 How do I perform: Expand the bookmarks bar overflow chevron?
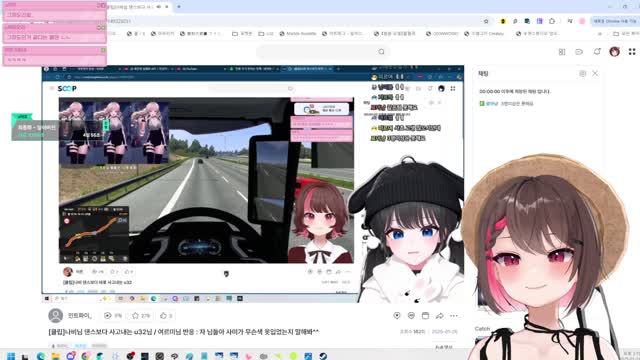(x=600, y=33)
